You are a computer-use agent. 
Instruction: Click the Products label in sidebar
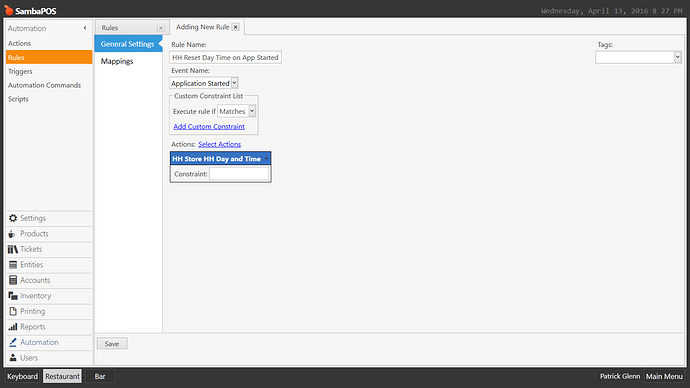click(34, 234)
